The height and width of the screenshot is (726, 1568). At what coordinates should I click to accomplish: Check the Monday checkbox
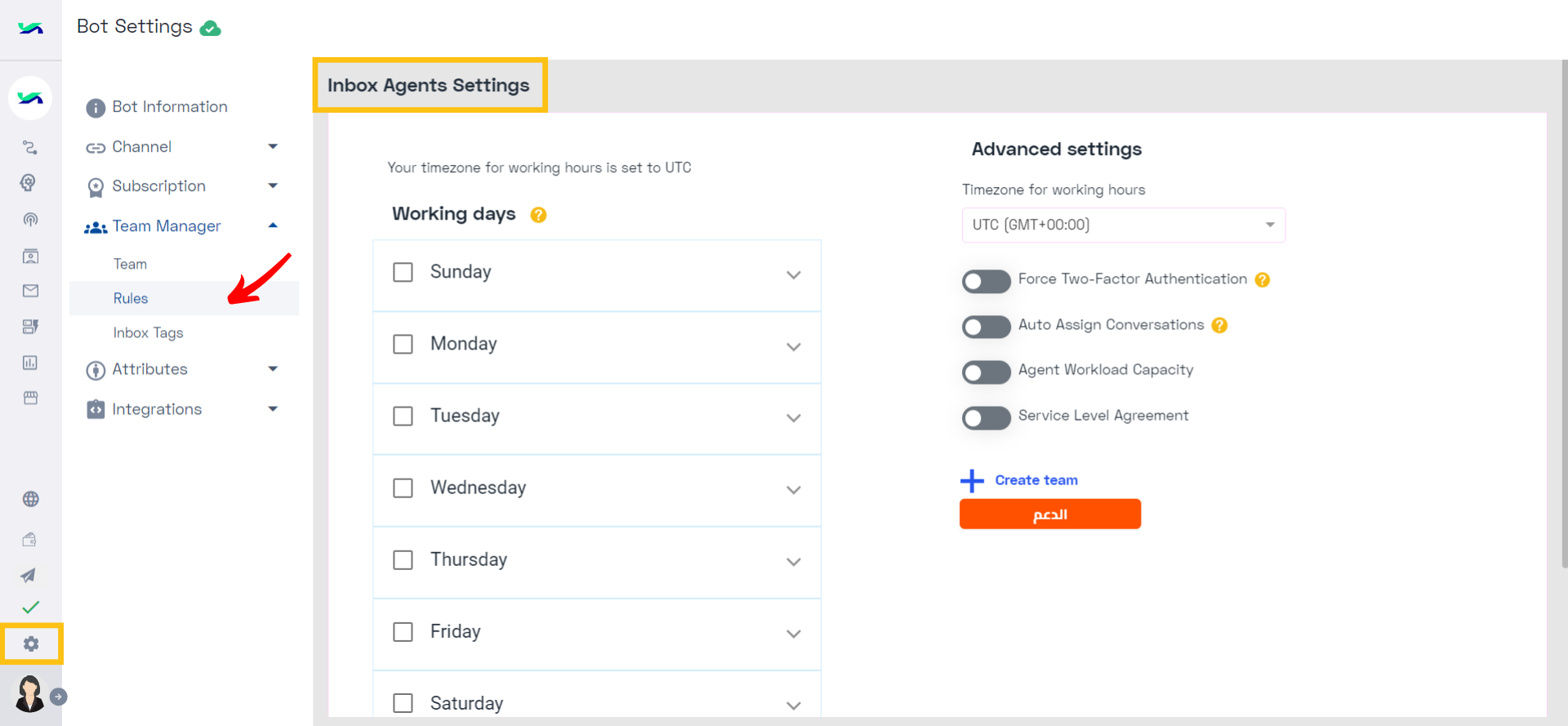coord(403,344)
